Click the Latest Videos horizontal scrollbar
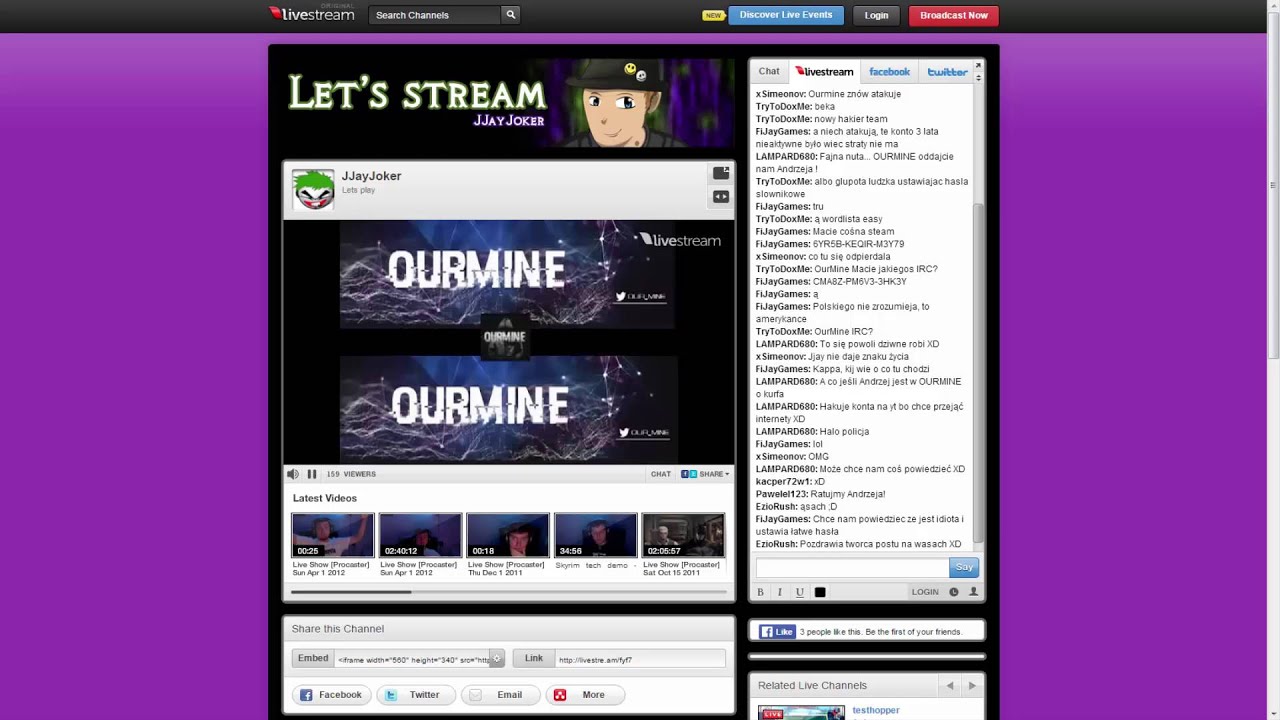 508,592
